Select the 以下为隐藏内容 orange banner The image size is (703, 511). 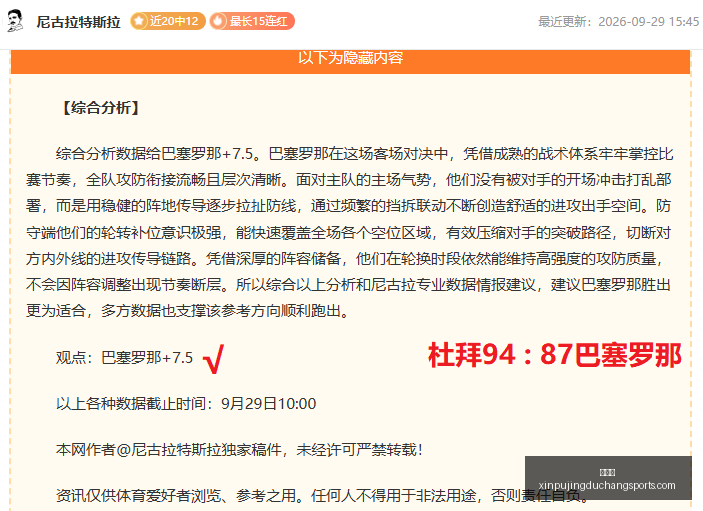pyautogui.click(x=350, y=61)
